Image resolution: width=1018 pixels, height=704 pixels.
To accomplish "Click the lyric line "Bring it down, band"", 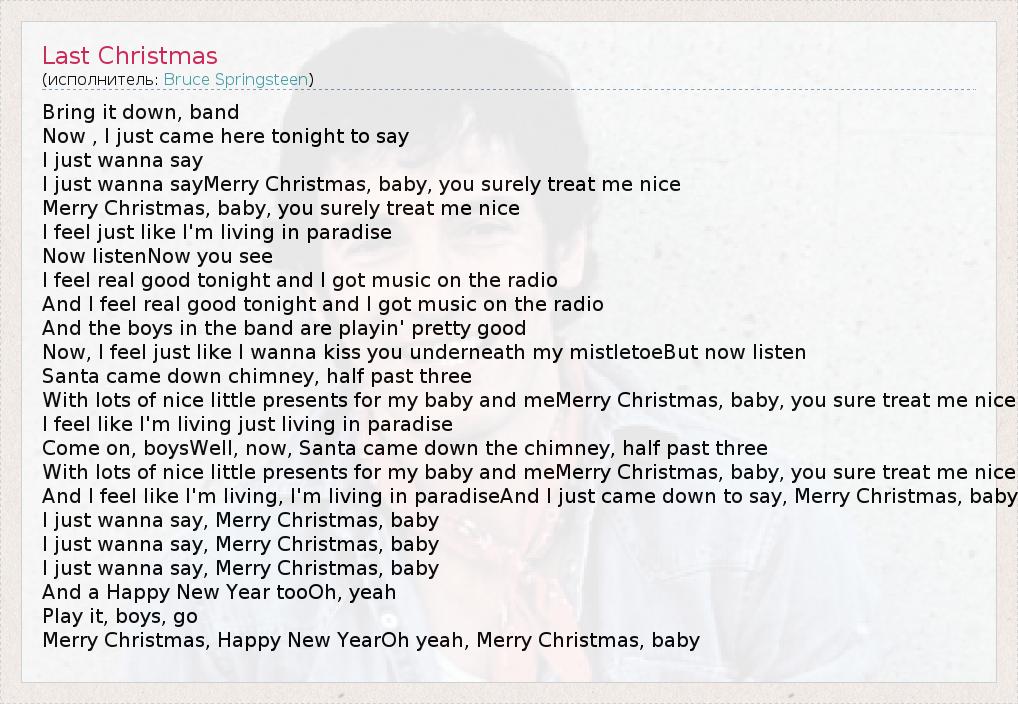I will click(x=141, y=112).
